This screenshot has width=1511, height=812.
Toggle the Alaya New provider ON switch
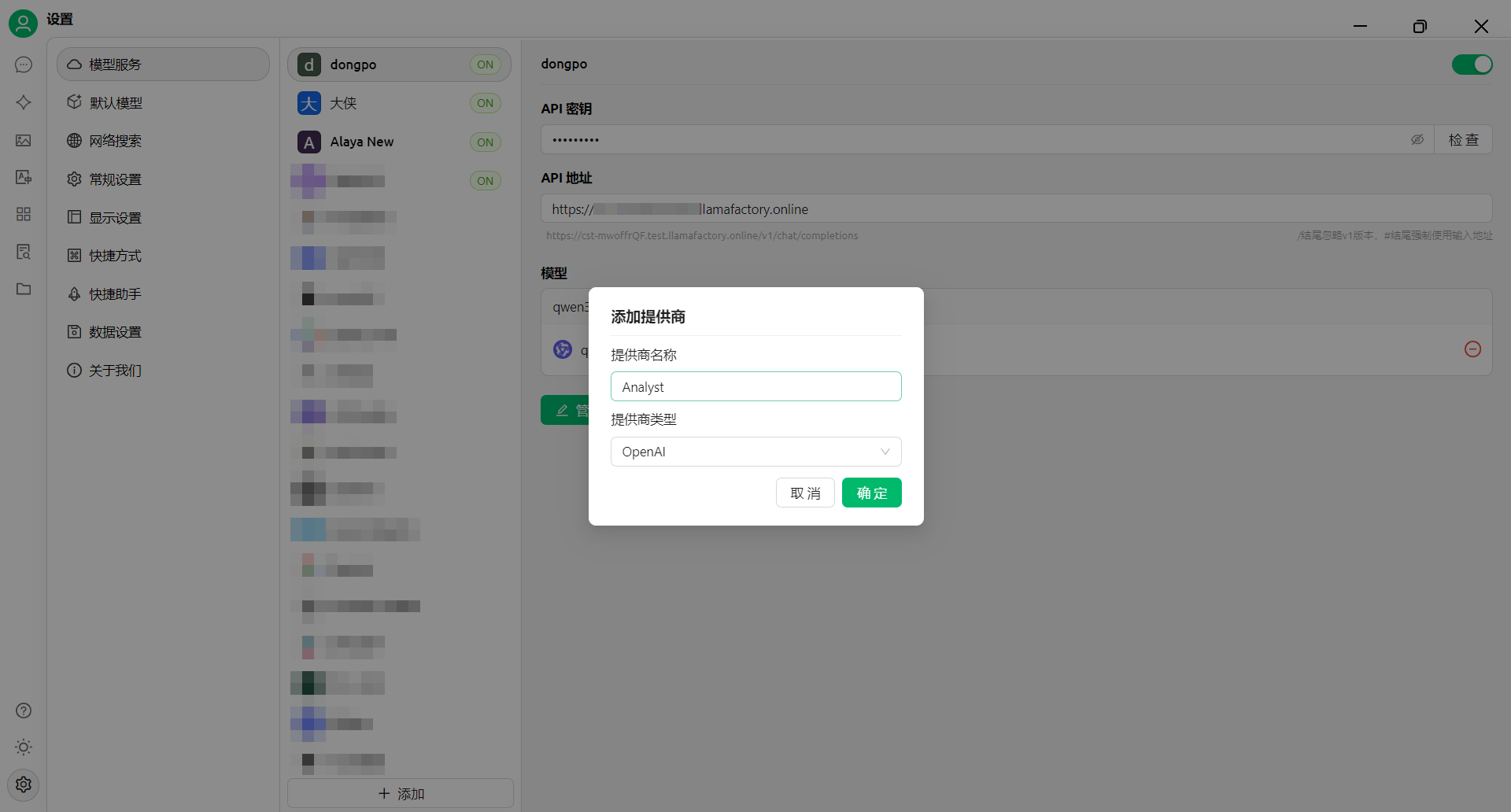(486, 142)
